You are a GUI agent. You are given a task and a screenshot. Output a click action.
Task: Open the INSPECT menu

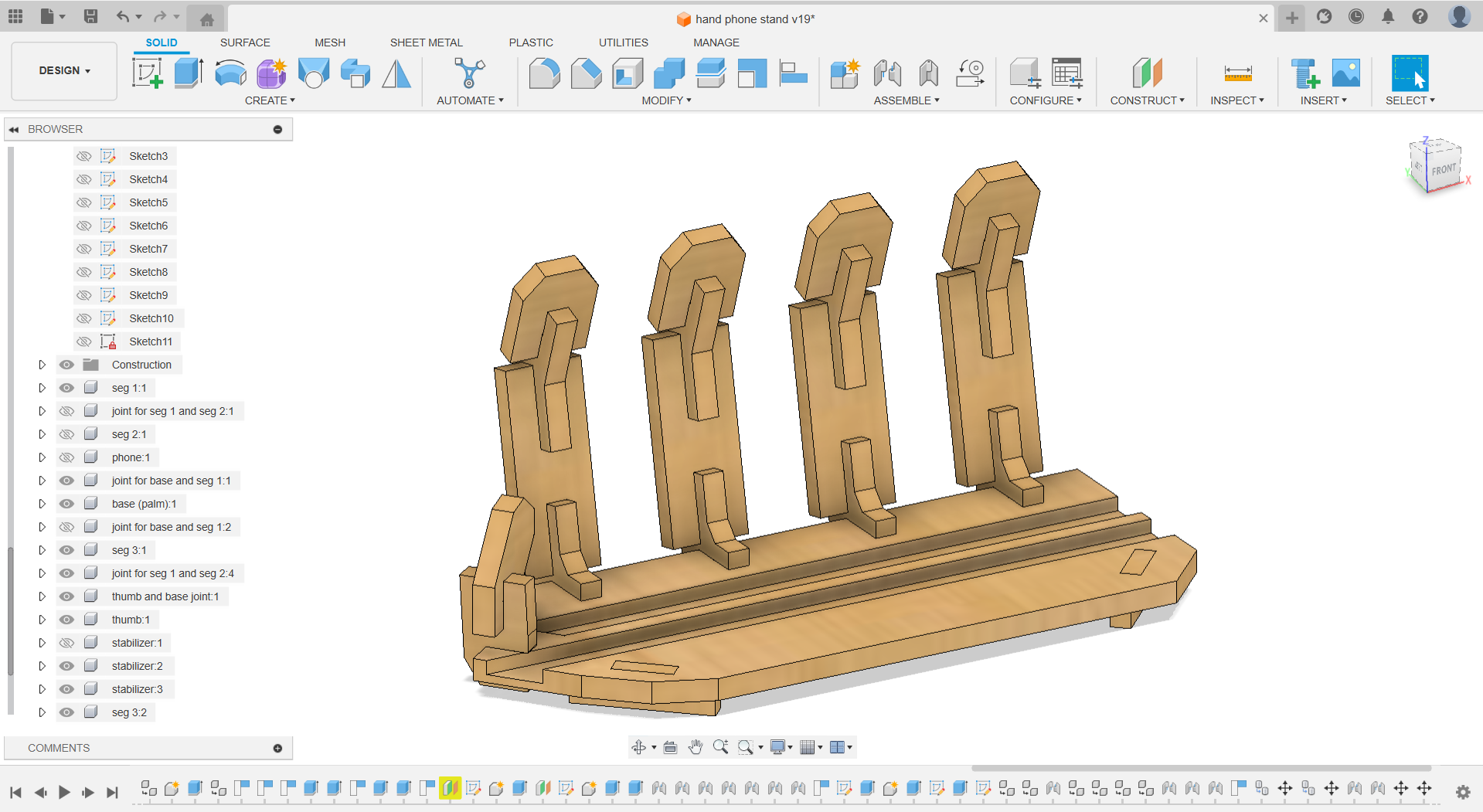(1236, 100)
